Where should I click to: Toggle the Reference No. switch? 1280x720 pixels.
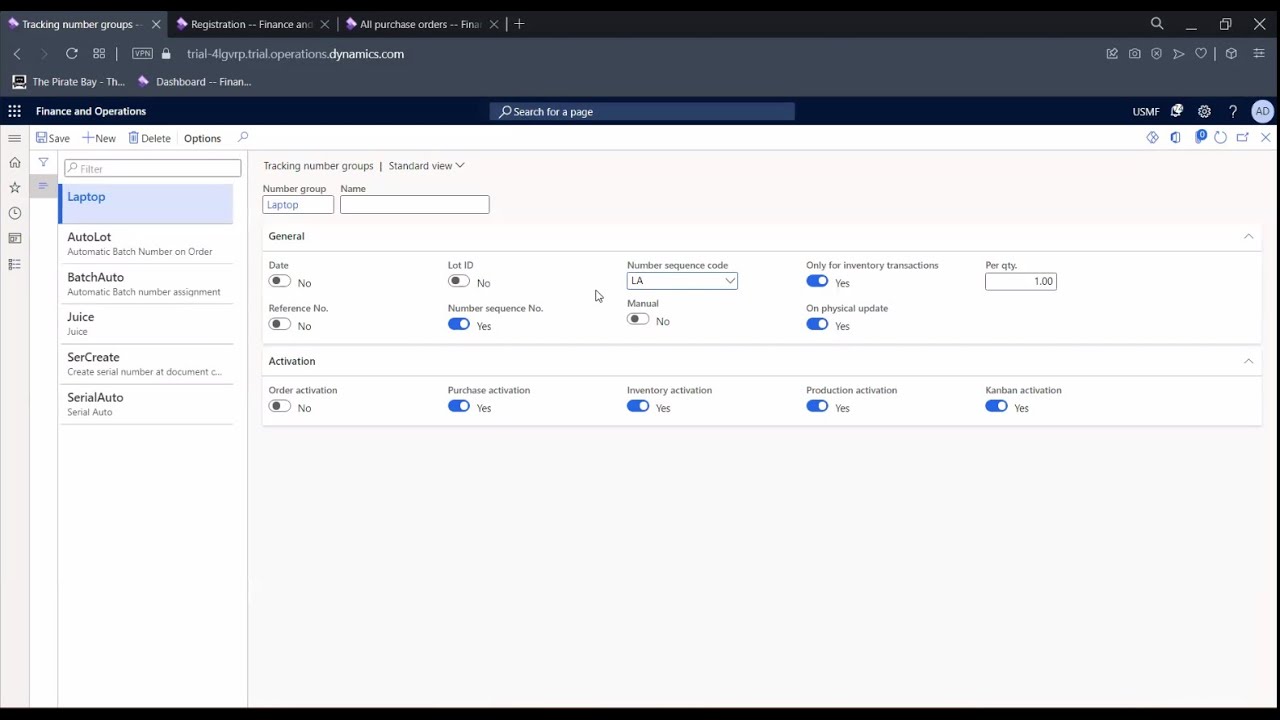(280, 325)
